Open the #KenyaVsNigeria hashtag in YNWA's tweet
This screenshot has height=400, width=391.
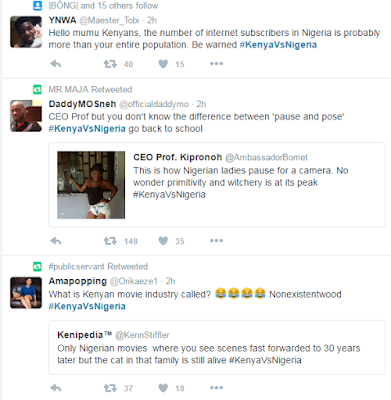278,45
